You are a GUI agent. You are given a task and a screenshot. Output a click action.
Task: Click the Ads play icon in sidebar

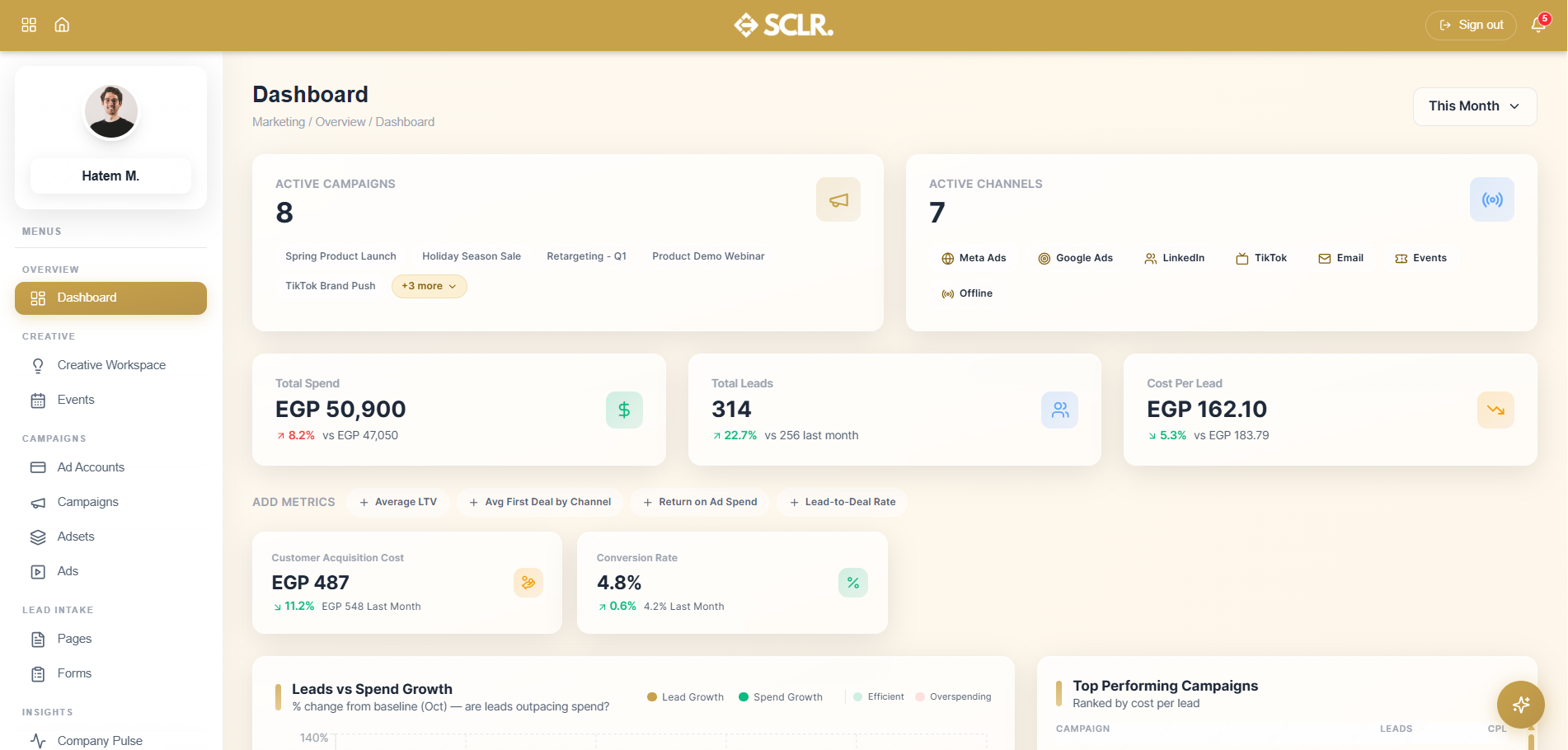[x=38, y=572]
